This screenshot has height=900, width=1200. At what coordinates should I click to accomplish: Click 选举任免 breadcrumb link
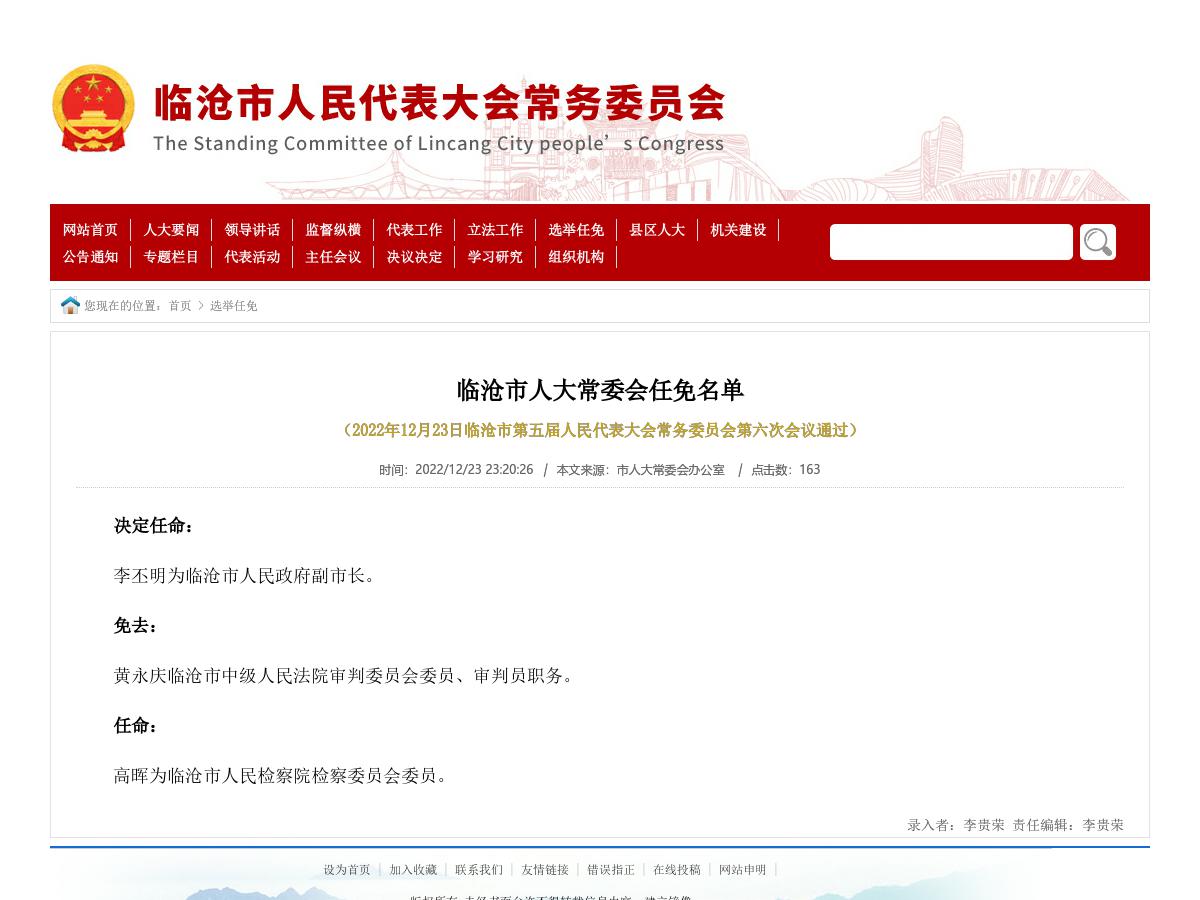tap(234, 306)
